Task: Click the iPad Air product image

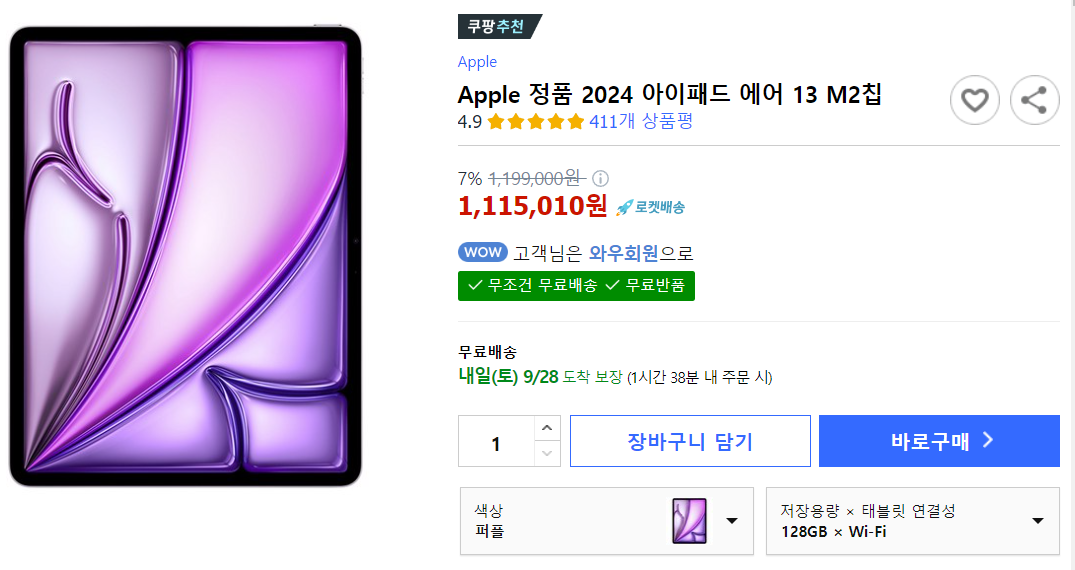Action: [186, 257]
